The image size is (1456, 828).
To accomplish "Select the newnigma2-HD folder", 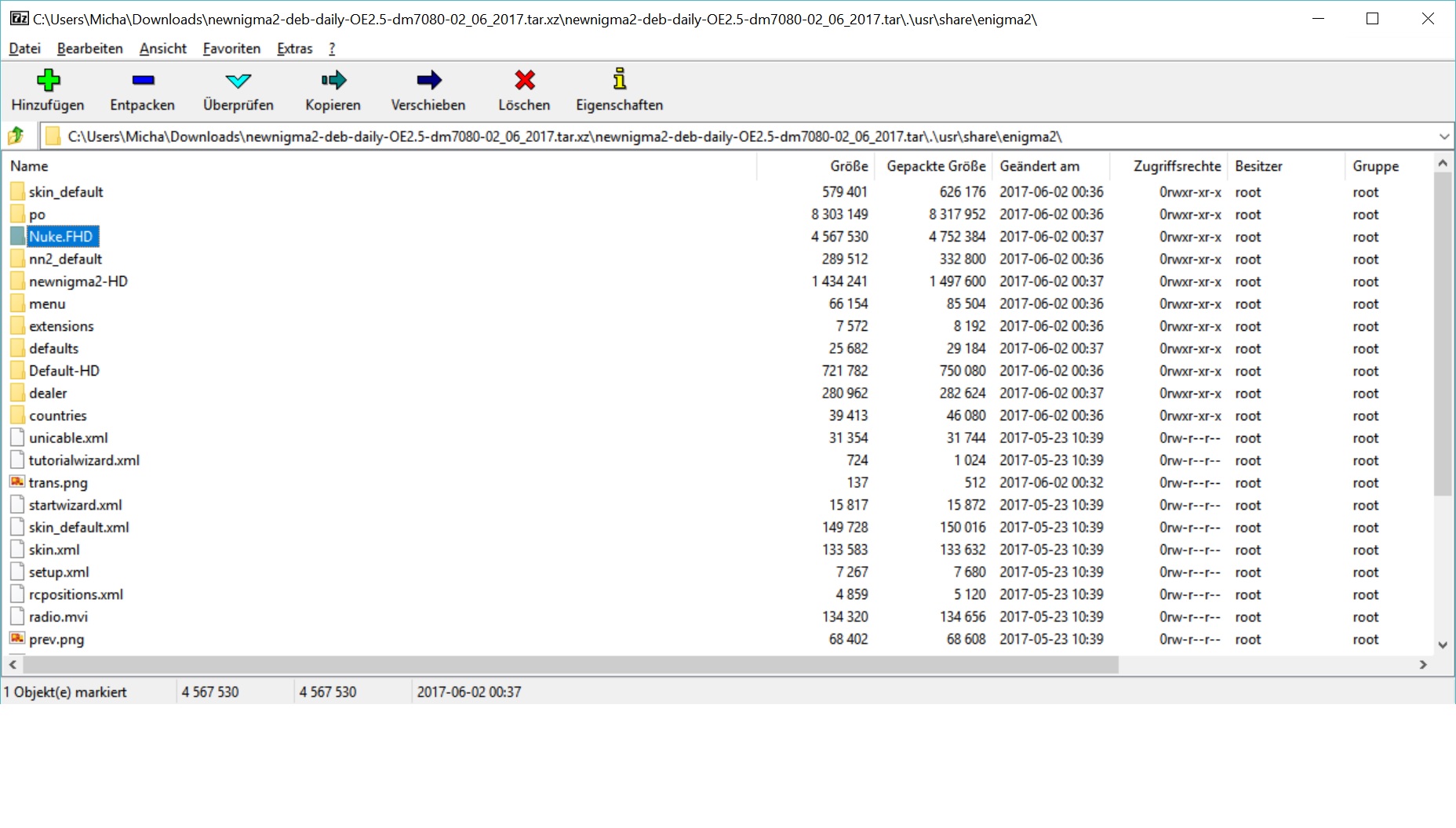I will pyautogui.click(x=78, y=281).
